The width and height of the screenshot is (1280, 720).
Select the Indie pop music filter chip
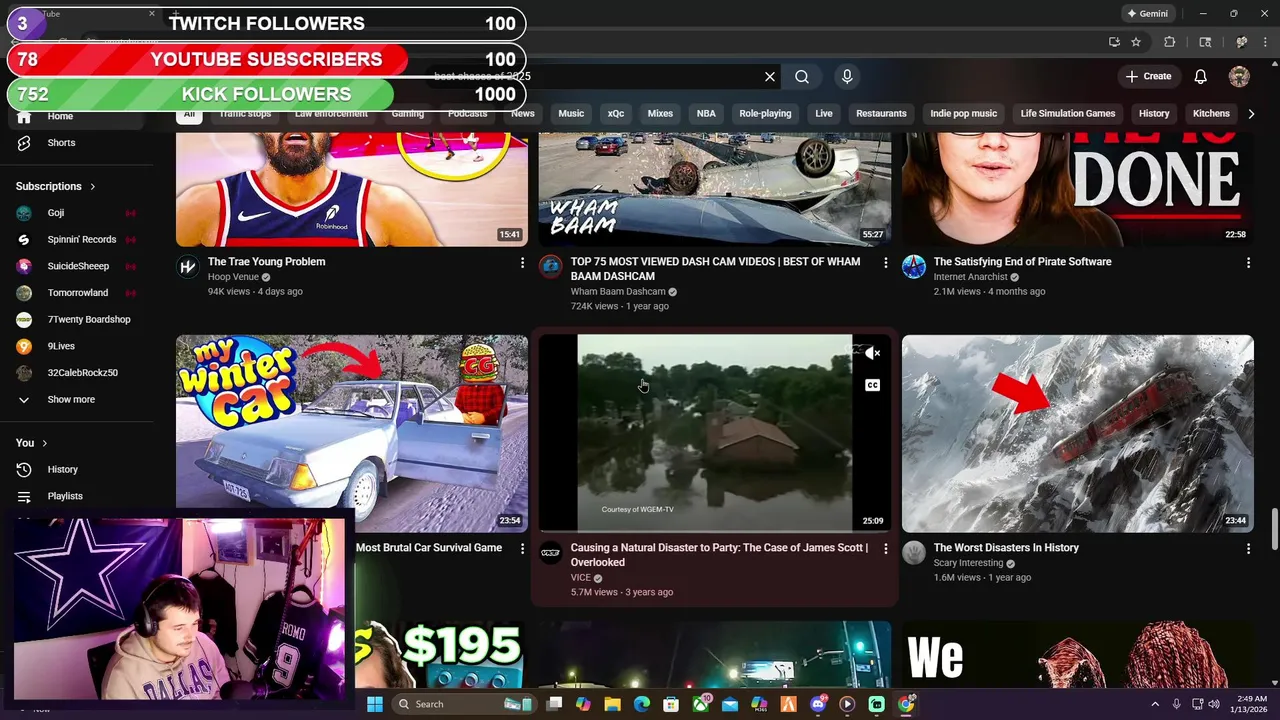pos(964,114)
